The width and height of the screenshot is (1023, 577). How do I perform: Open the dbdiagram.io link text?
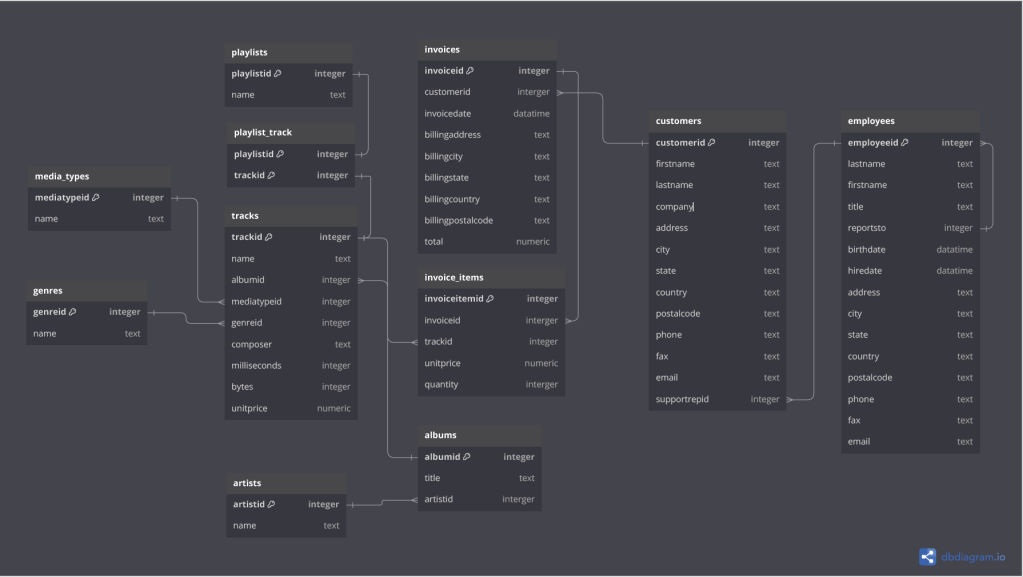(x=973, y=558)
